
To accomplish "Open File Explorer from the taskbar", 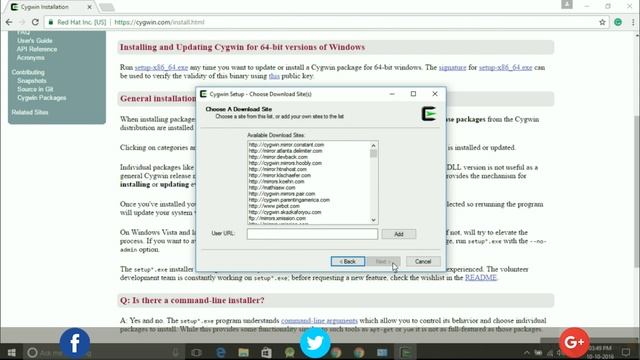I will (x=243, y=352).
